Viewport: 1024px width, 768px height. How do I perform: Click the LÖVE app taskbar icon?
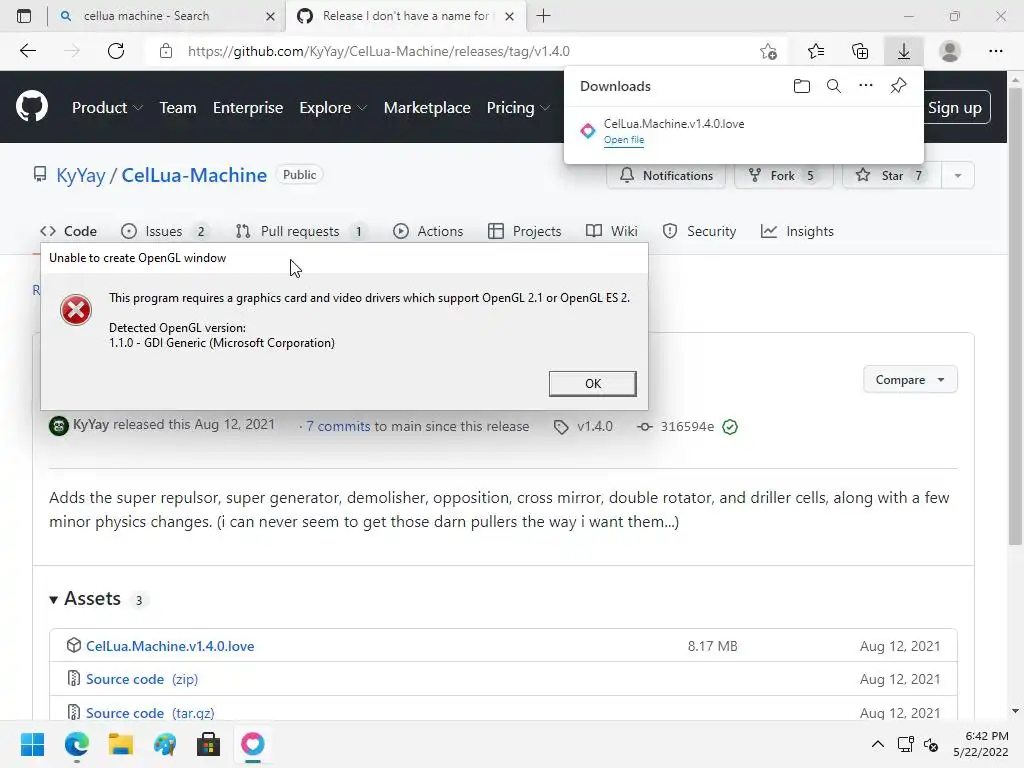(253, 744)
